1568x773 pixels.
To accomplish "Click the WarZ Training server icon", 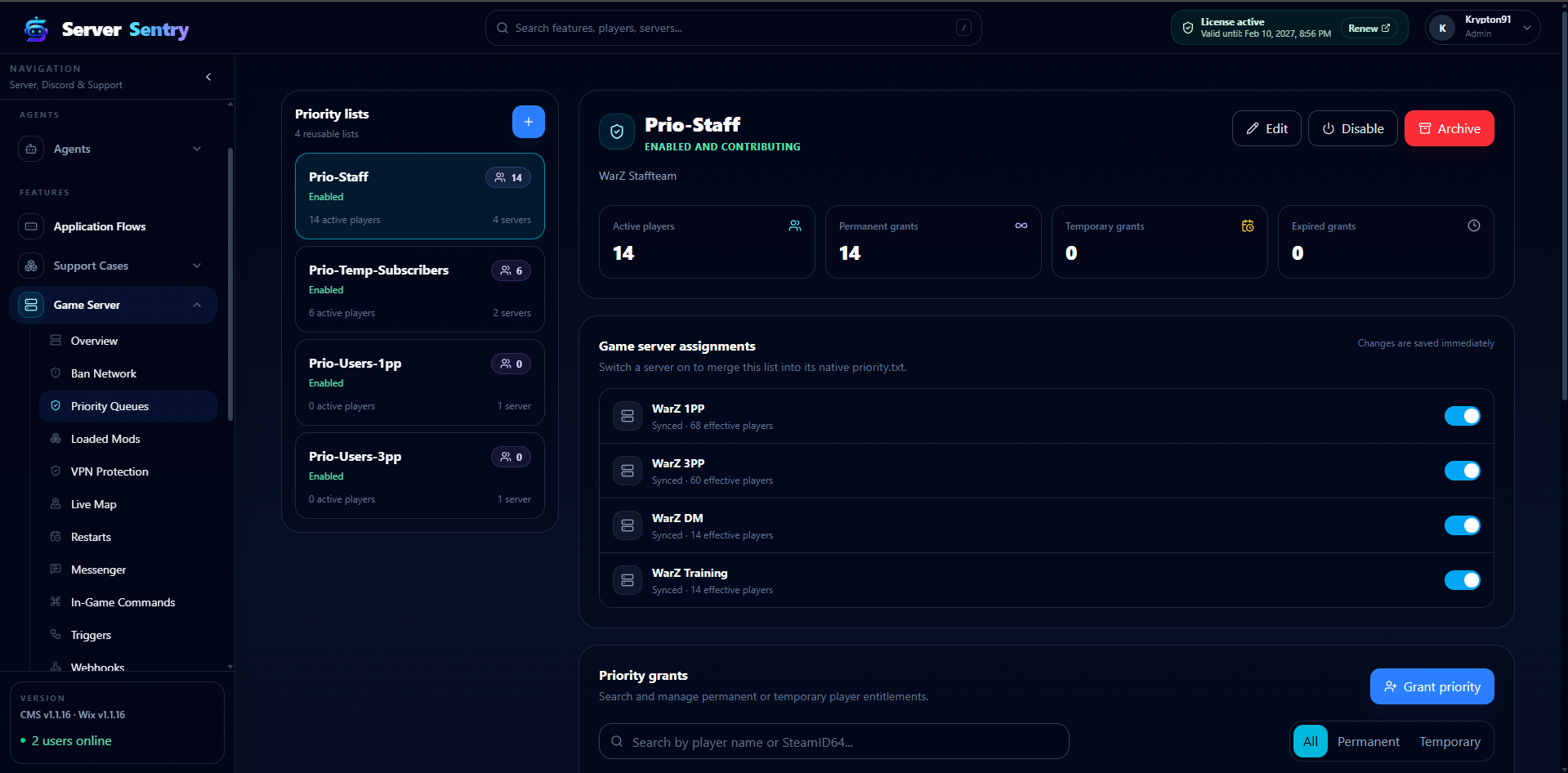I will click(x=628, y=580).
